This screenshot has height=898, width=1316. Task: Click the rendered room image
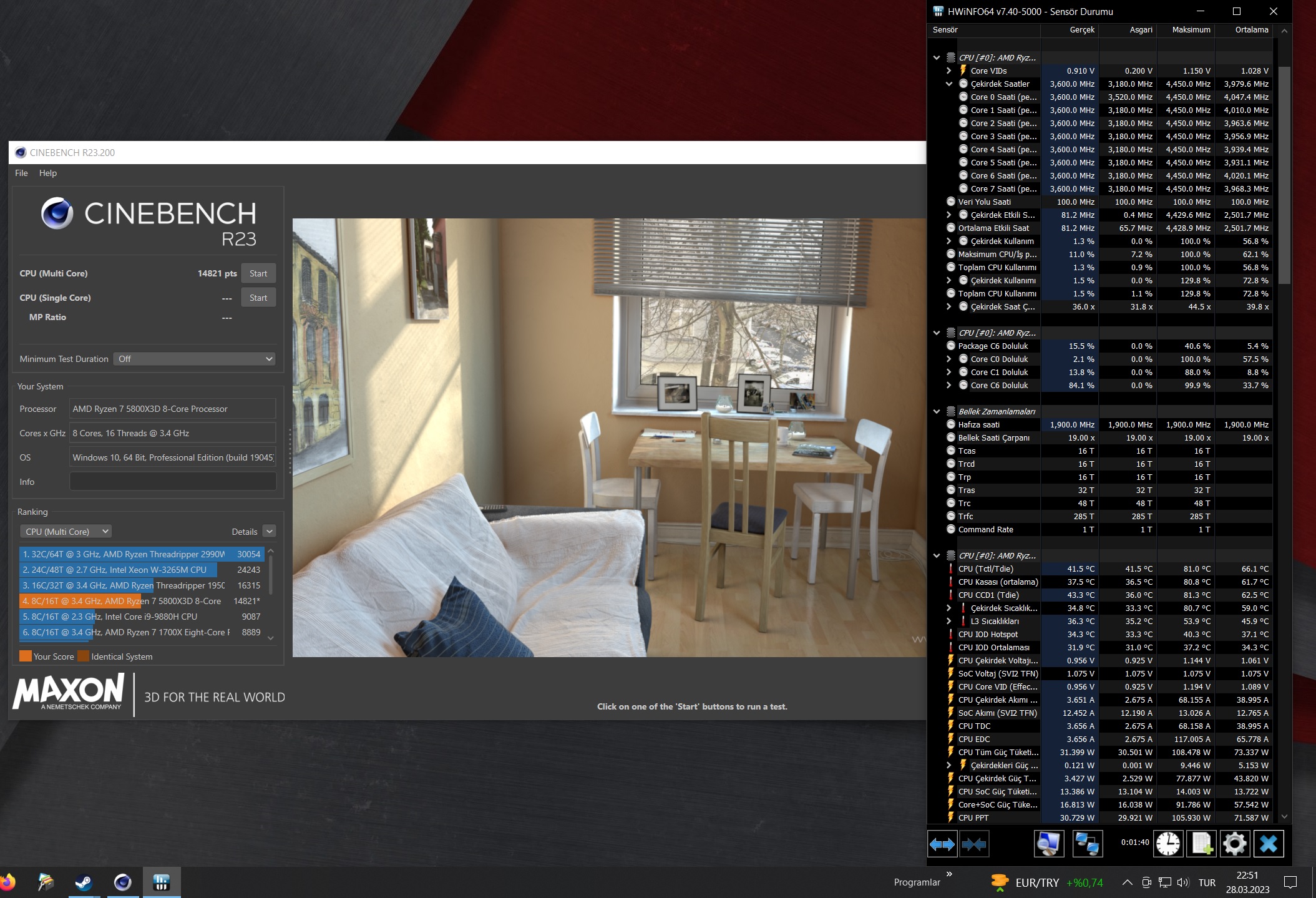pyautogui.click(x=609, y=437)
